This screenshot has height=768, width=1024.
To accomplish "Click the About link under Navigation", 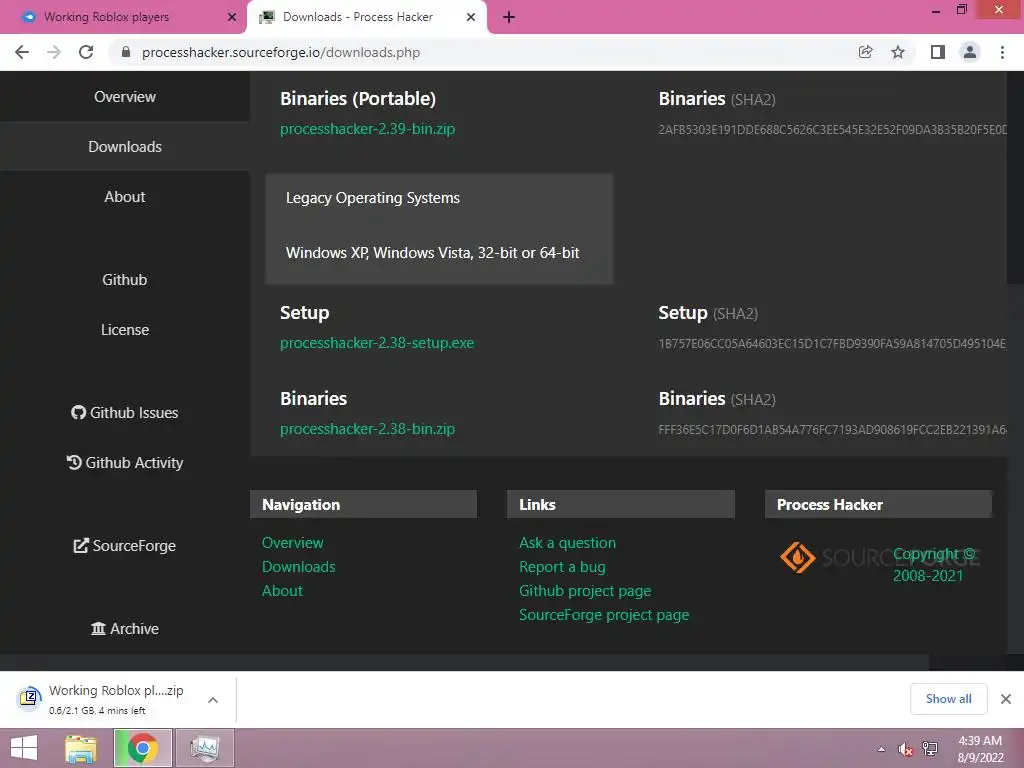I will [282, 591].
